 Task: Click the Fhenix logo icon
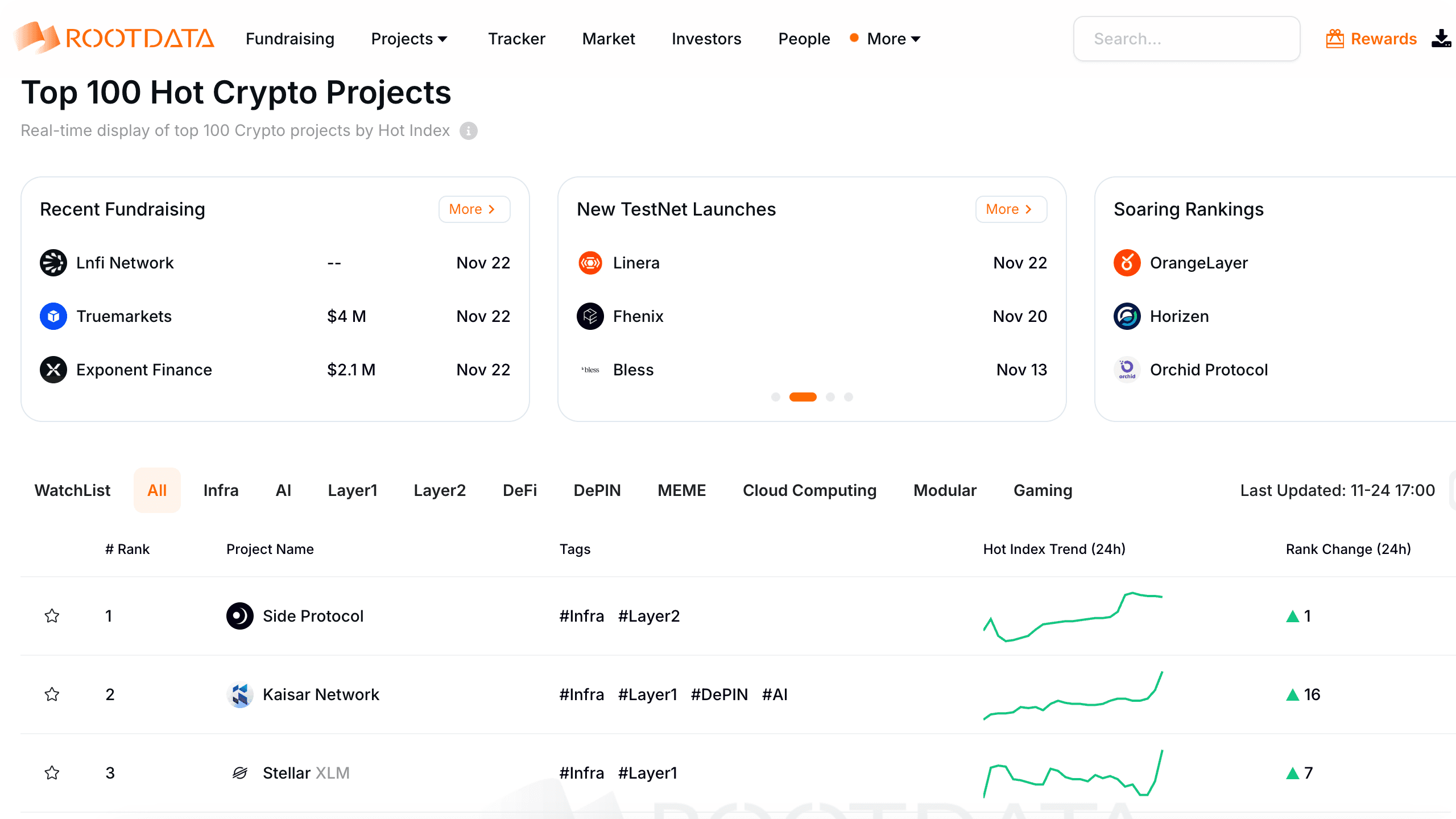[x=590, y=316]
